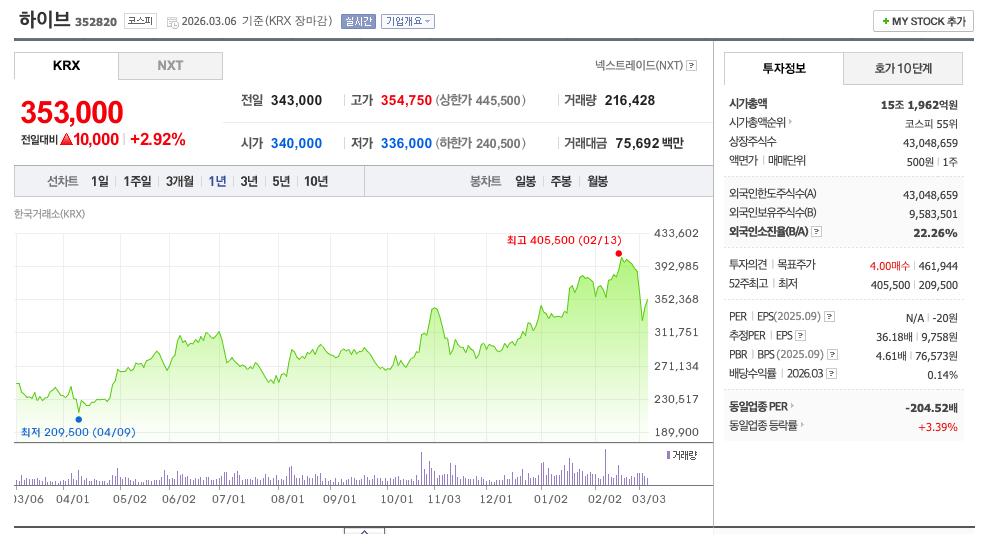This screenshot has height=534, width=990.
Task: Expand the collapse arrow below the chart
Action: [364, 531]
